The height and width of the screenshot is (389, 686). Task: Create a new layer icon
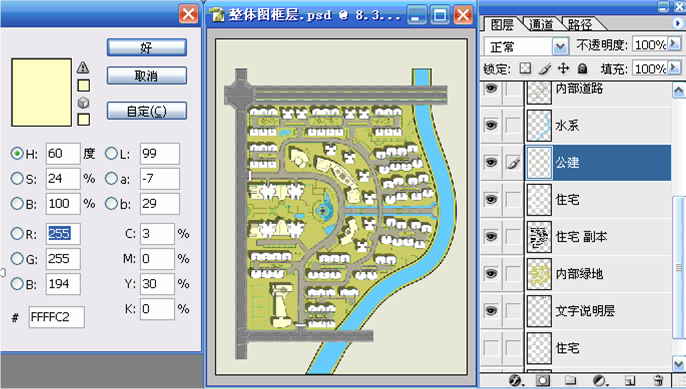(630, 380)
